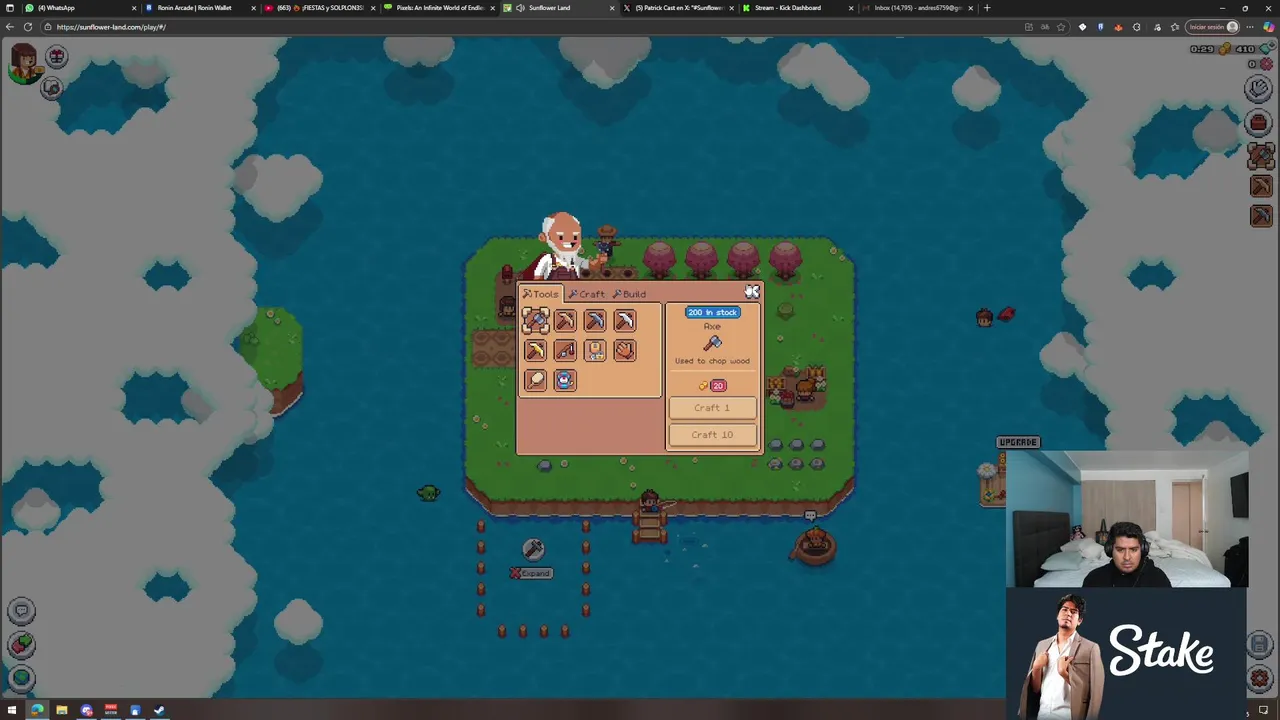Select the Iron Pickaxe in tools grid

pyautogui.click(x=625, y=320)
